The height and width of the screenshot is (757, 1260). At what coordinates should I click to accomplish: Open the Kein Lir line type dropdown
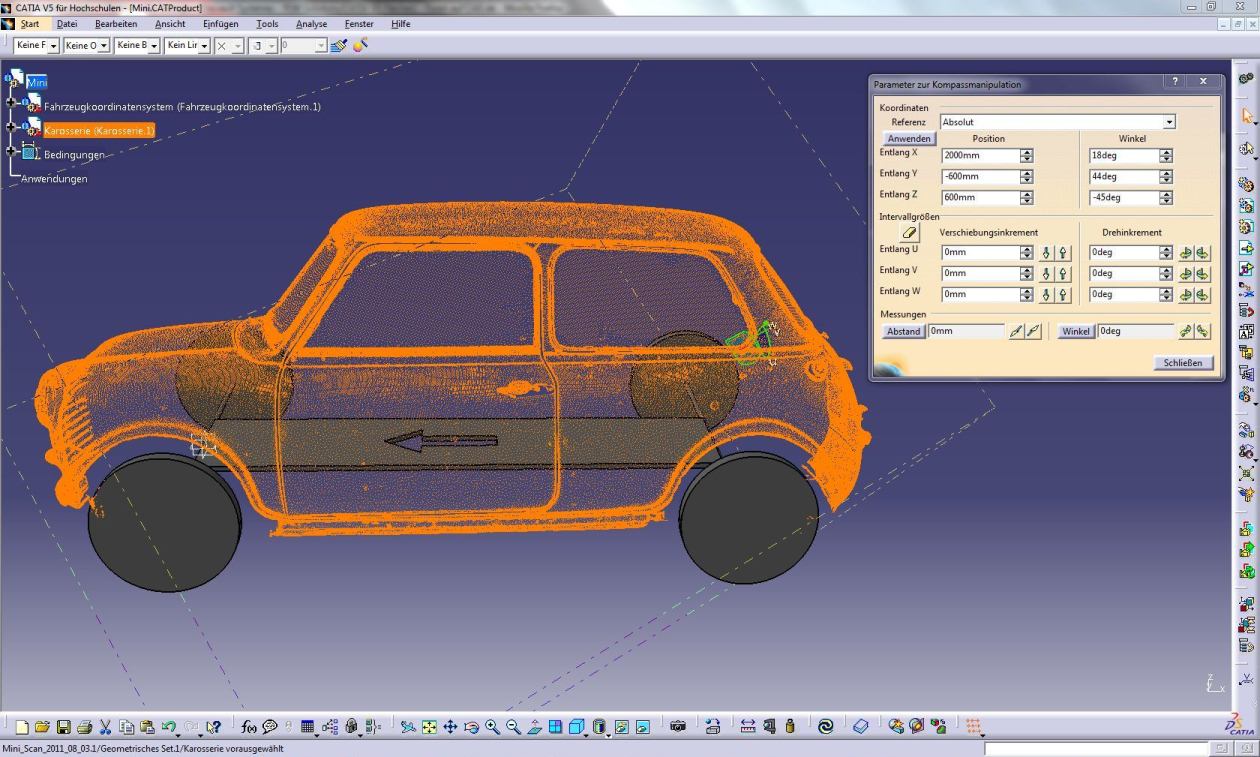[x=205, y=46]
